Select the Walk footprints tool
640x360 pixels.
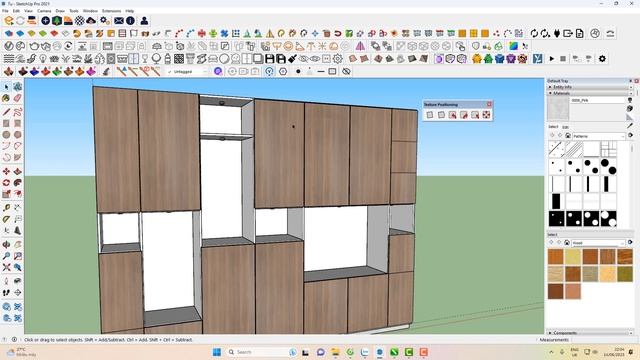click(x=6, y=293)
